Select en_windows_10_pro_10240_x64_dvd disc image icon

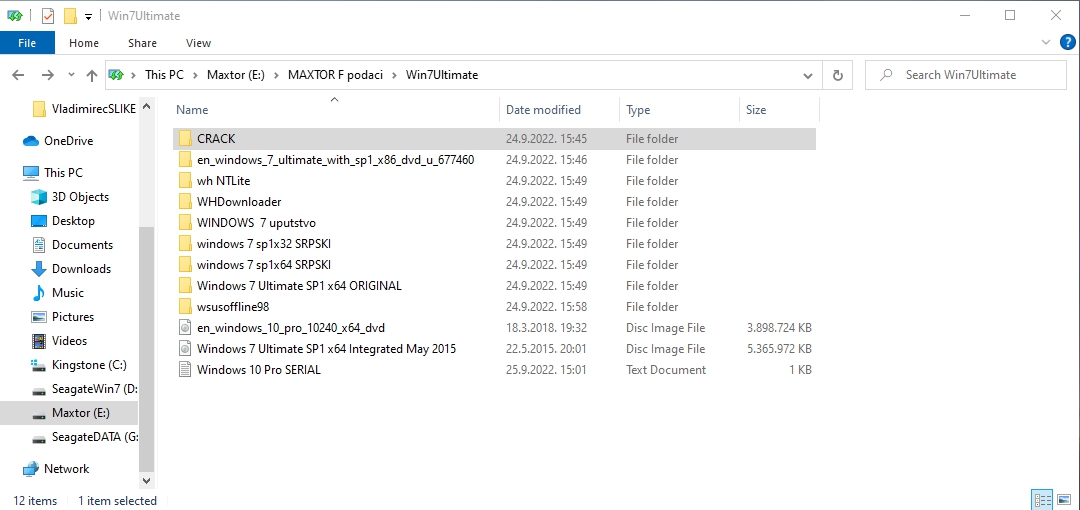coord(184,328)
